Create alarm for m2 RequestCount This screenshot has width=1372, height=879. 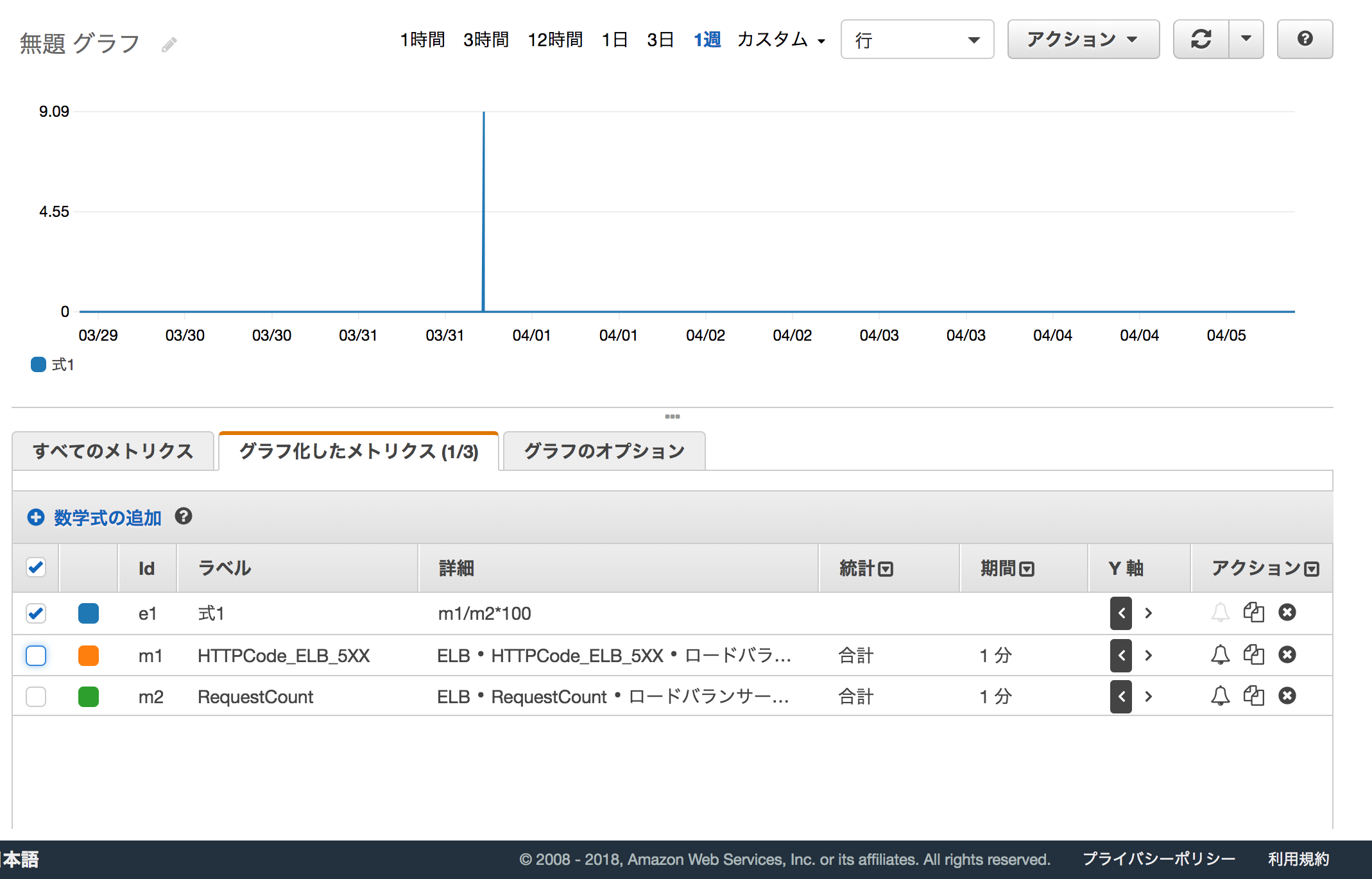[1220, 696]
